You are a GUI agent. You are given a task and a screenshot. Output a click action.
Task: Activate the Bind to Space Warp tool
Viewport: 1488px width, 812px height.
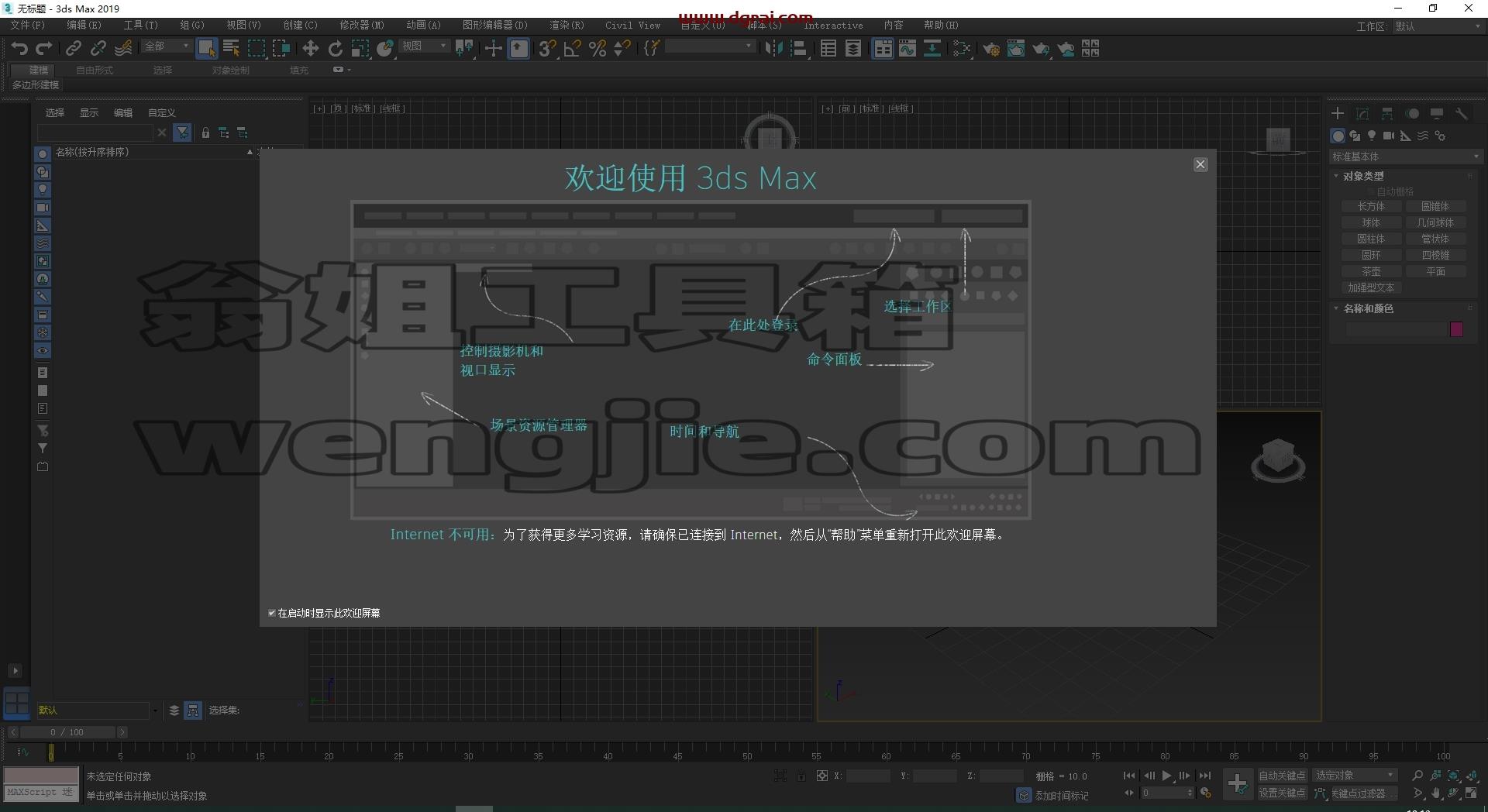pyautogui.click(x=123, y=49)
